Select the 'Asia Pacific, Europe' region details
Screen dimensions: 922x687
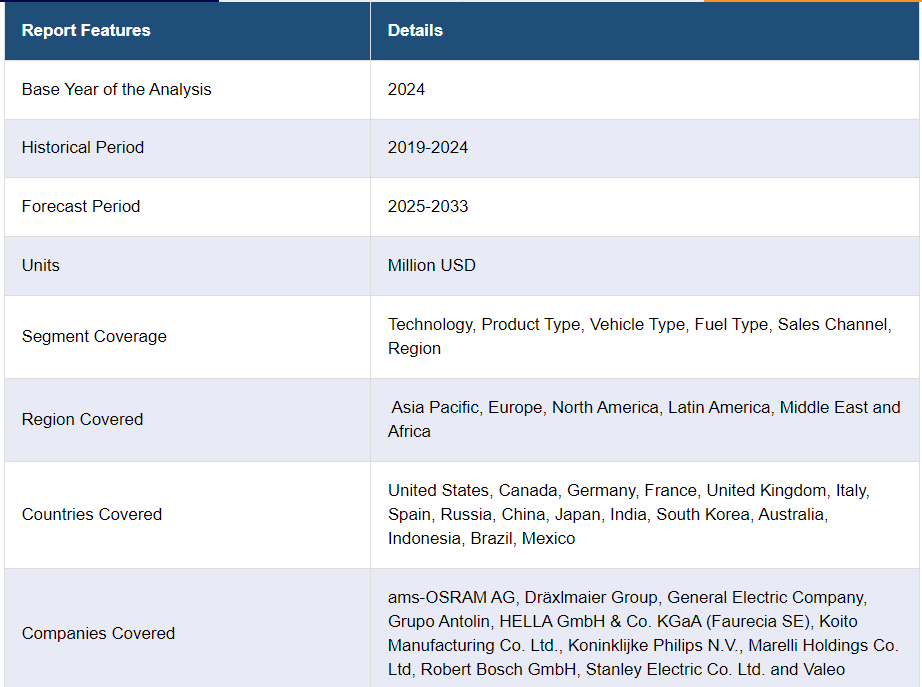click(x=644, y=419)
